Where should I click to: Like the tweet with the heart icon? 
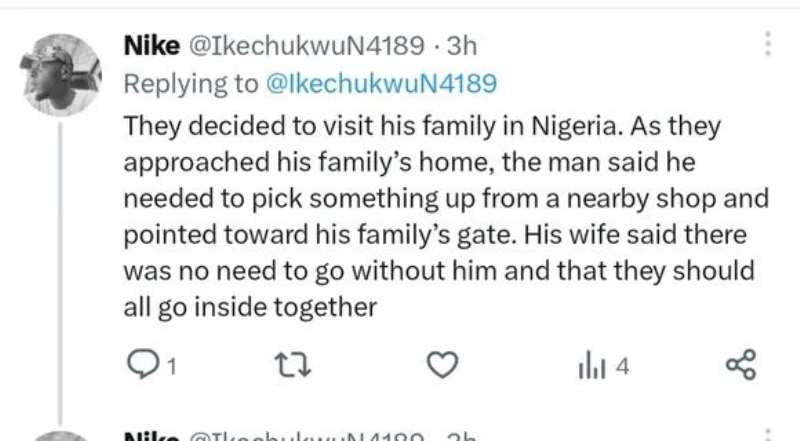pos(442,365)
